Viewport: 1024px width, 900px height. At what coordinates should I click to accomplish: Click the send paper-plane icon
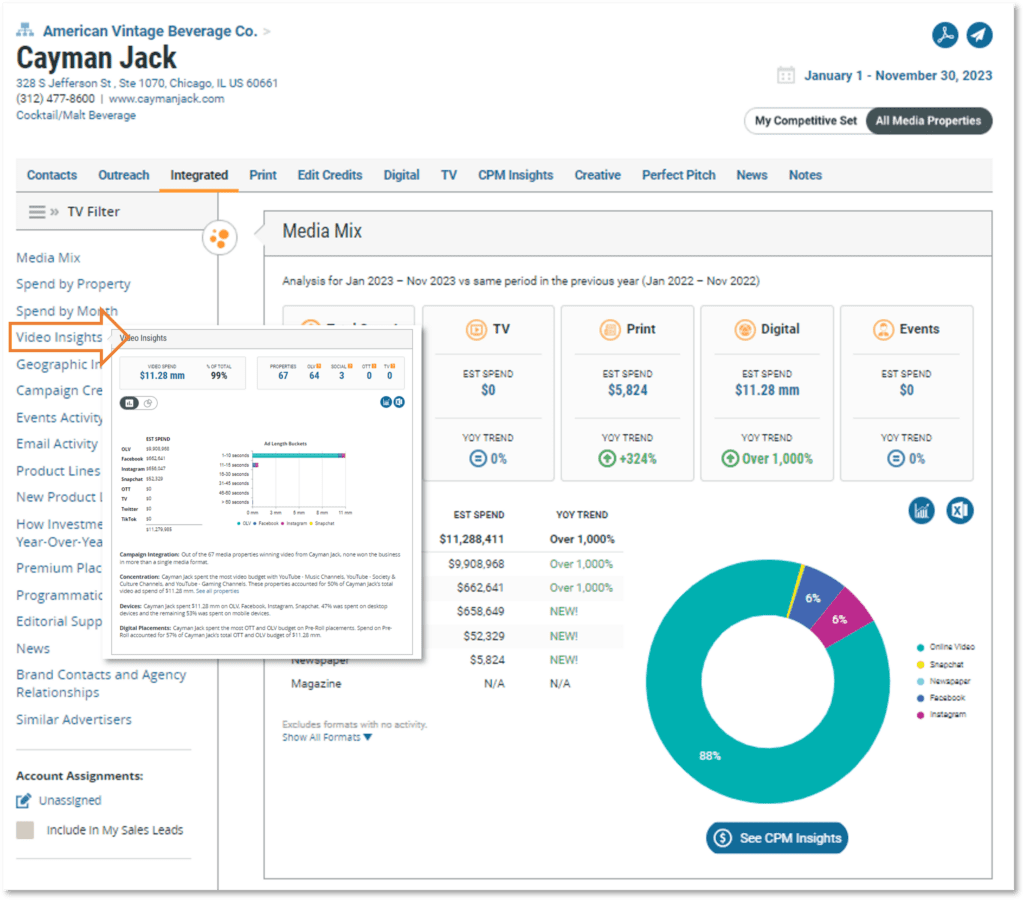pyautogui.click(x=979, y=35)
